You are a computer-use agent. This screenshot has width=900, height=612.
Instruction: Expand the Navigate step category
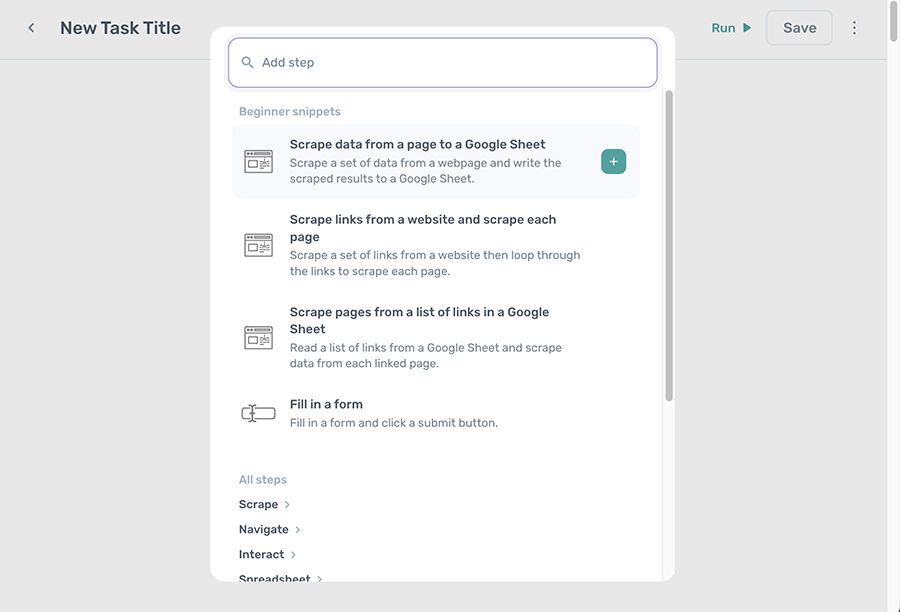[x=263, y=529]
